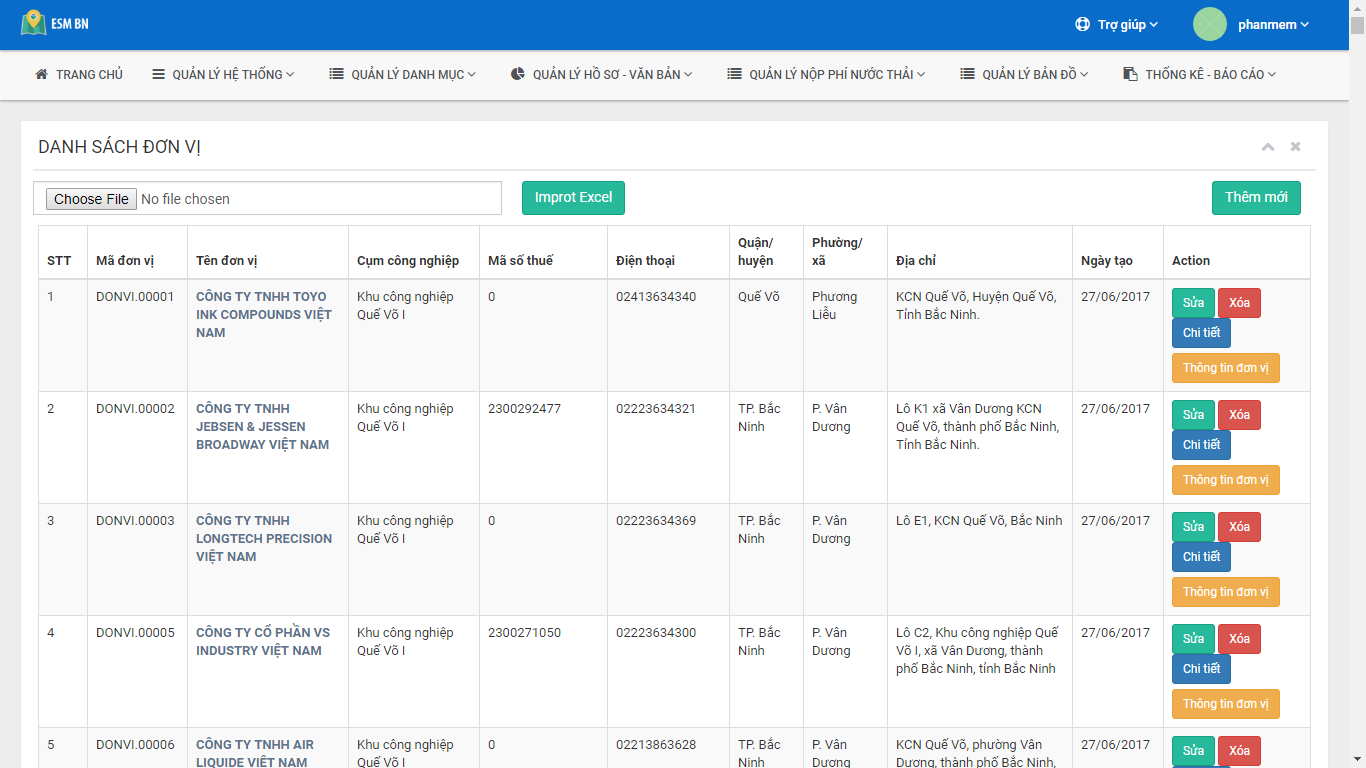Open Chi tiết for DONVI.00002
Image resolution: width=1366 pixels, height=768 pixels.
(x=1201, y=445)
